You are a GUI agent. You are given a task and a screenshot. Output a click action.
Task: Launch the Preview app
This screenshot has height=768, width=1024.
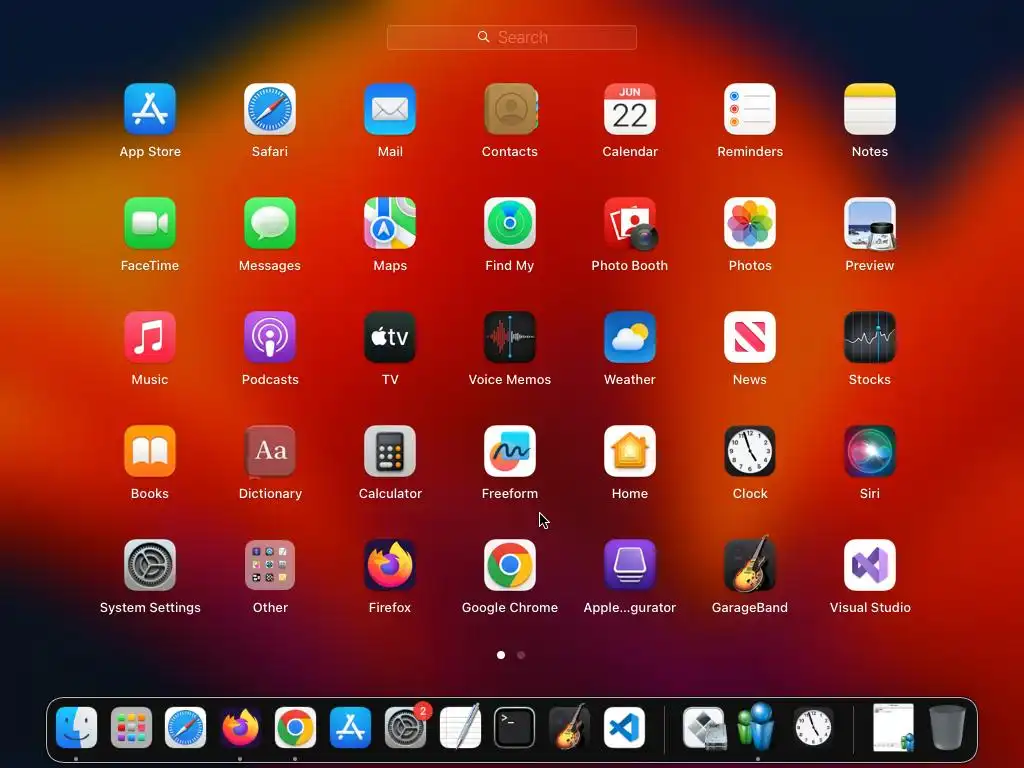[870, 223]
